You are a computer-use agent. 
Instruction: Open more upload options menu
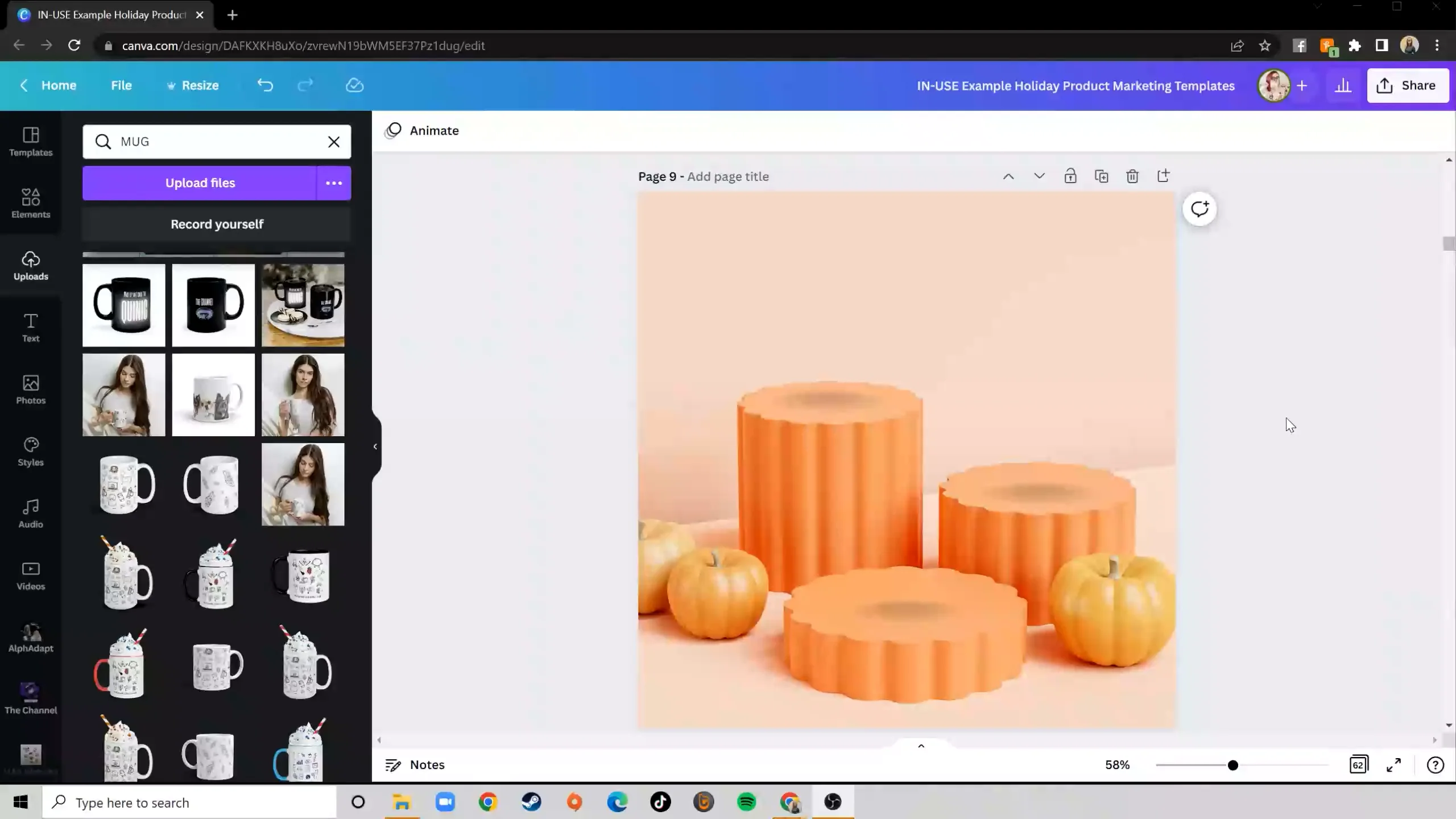point(334,183)
